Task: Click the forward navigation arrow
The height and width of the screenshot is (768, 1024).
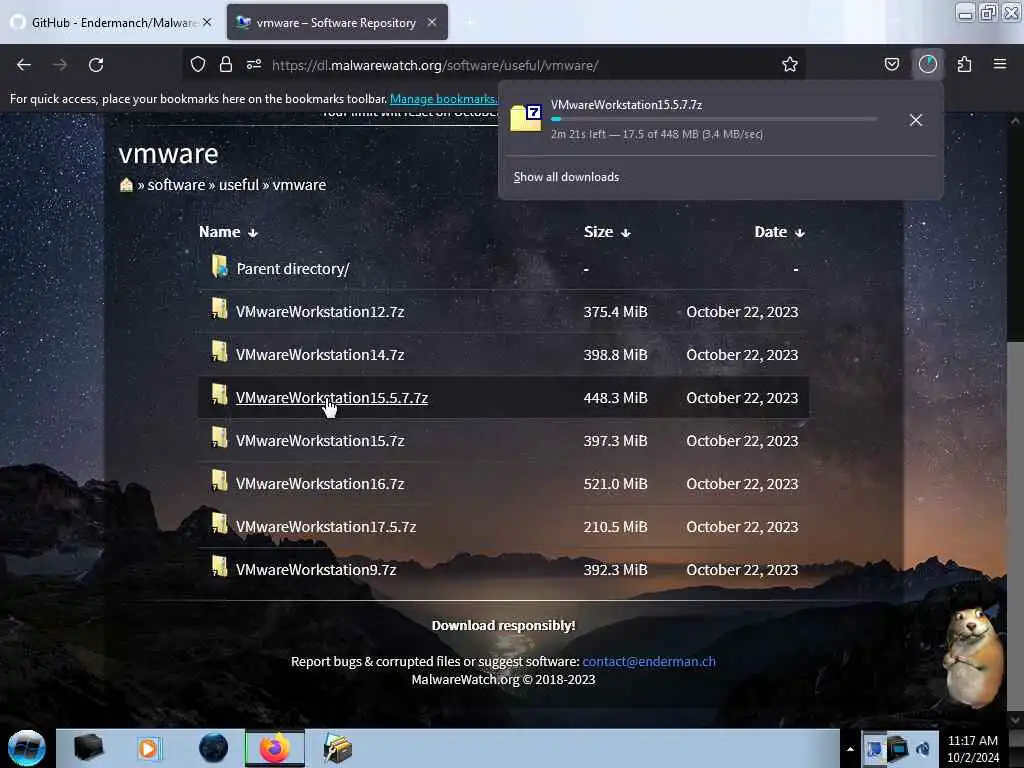Action: coord(60,65)
